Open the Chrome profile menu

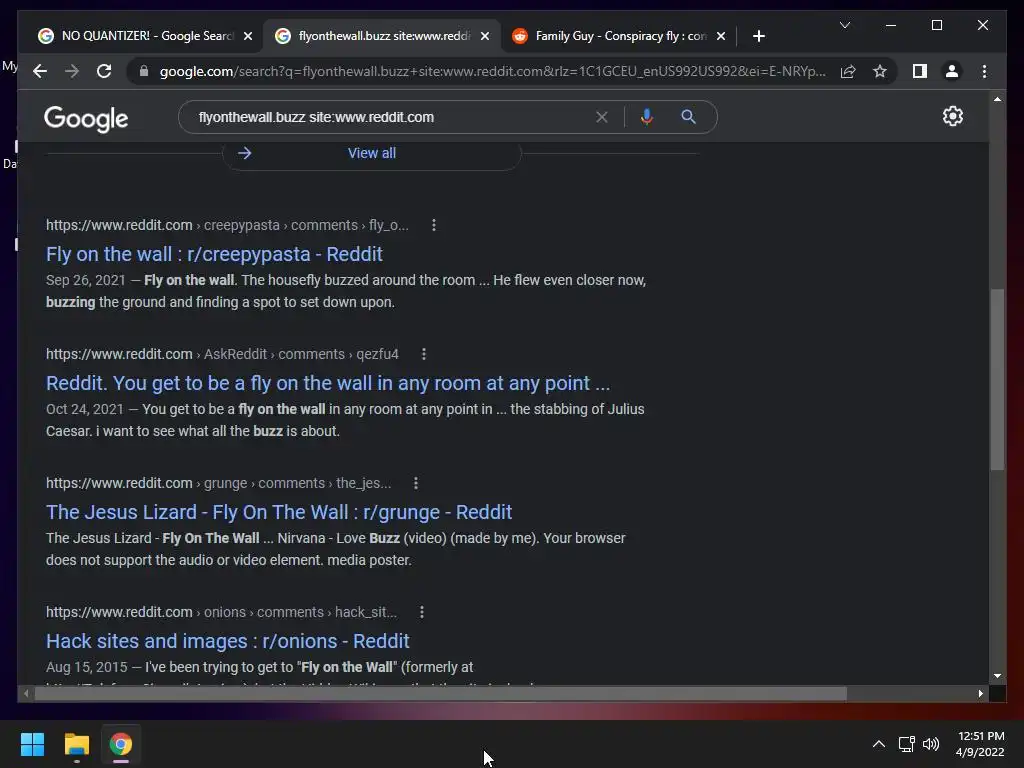tap(952, 71)
